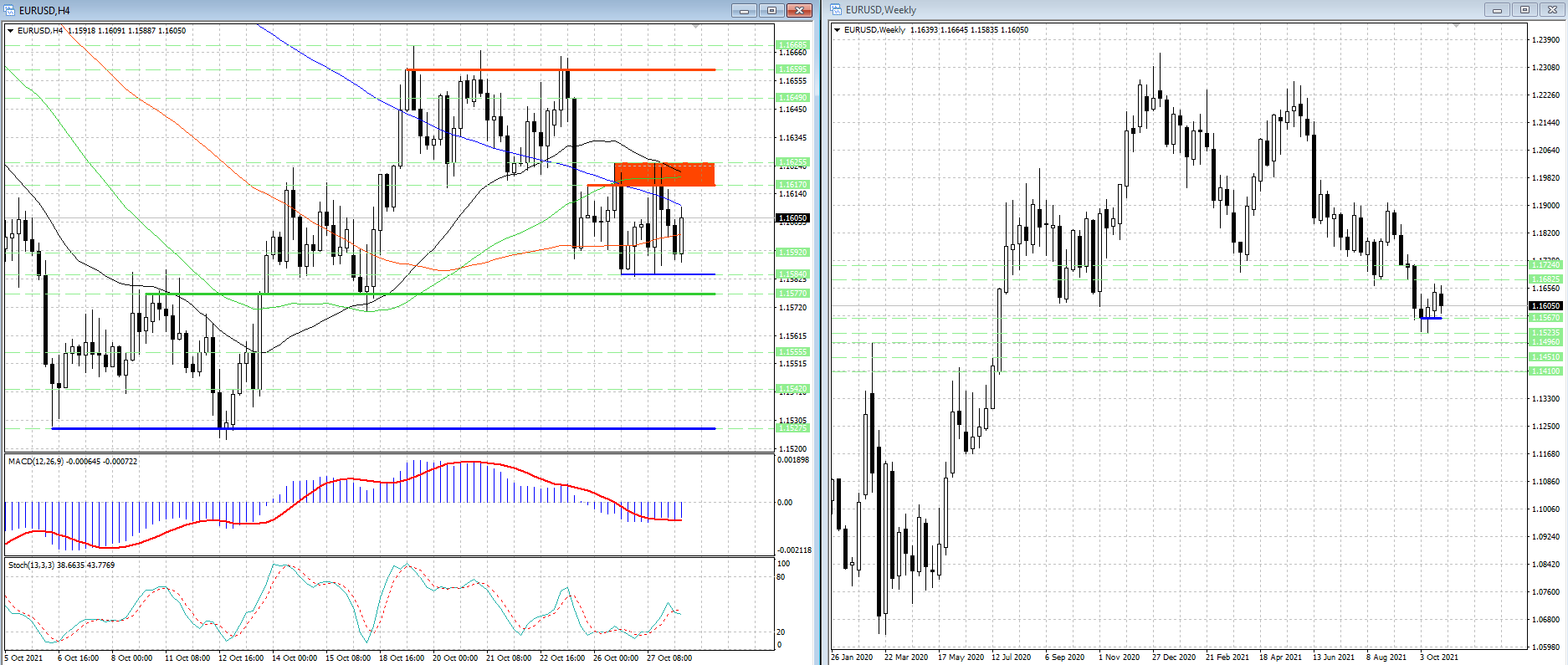Maximize the EURUSD,Weekly chart window
This screenshot has width=1568, height=665.
[x=1525, y=10]
